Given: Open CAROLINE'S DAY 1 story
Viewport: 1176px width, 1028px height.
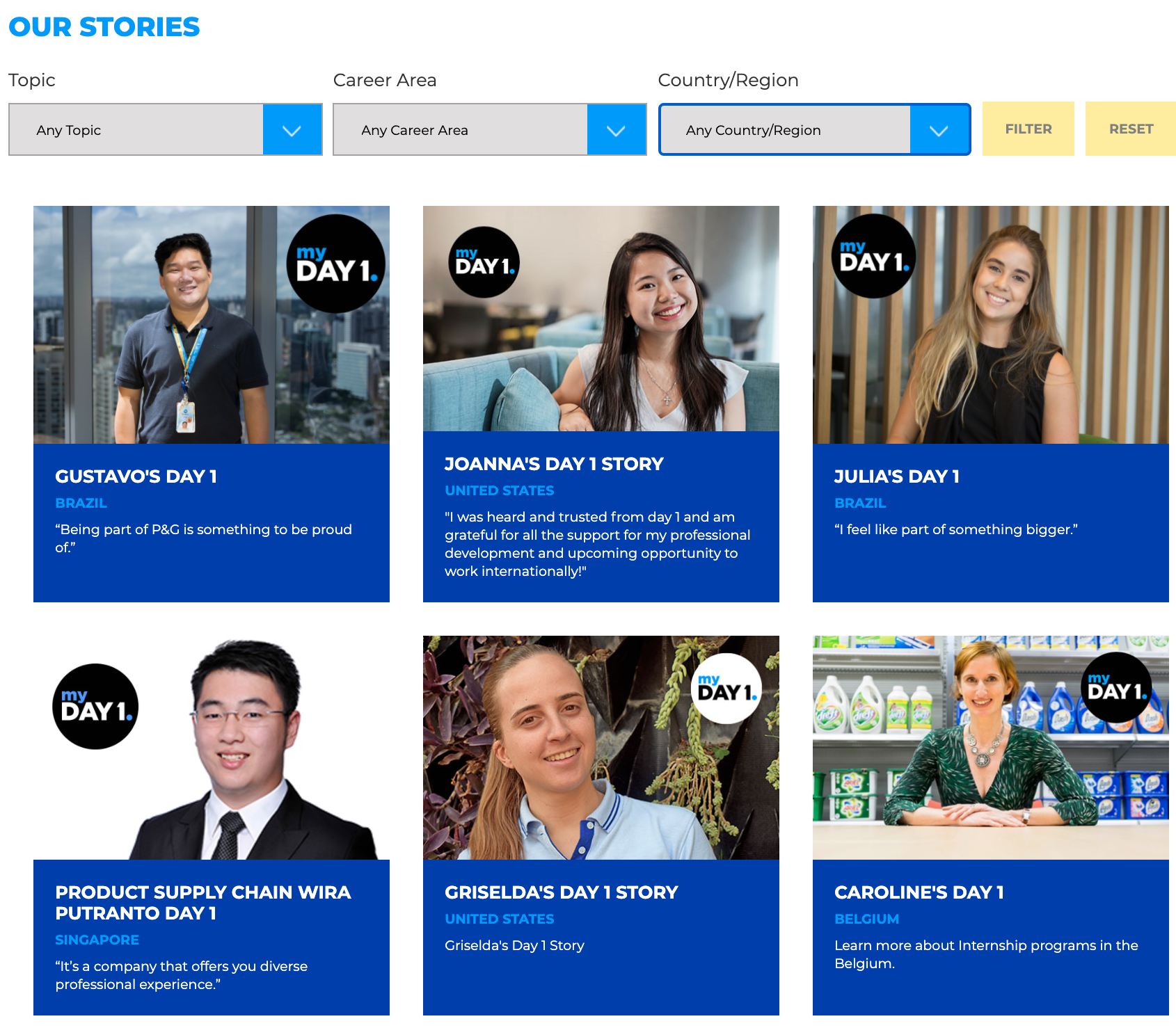Looking at the screenshot, I should [919, 892].
